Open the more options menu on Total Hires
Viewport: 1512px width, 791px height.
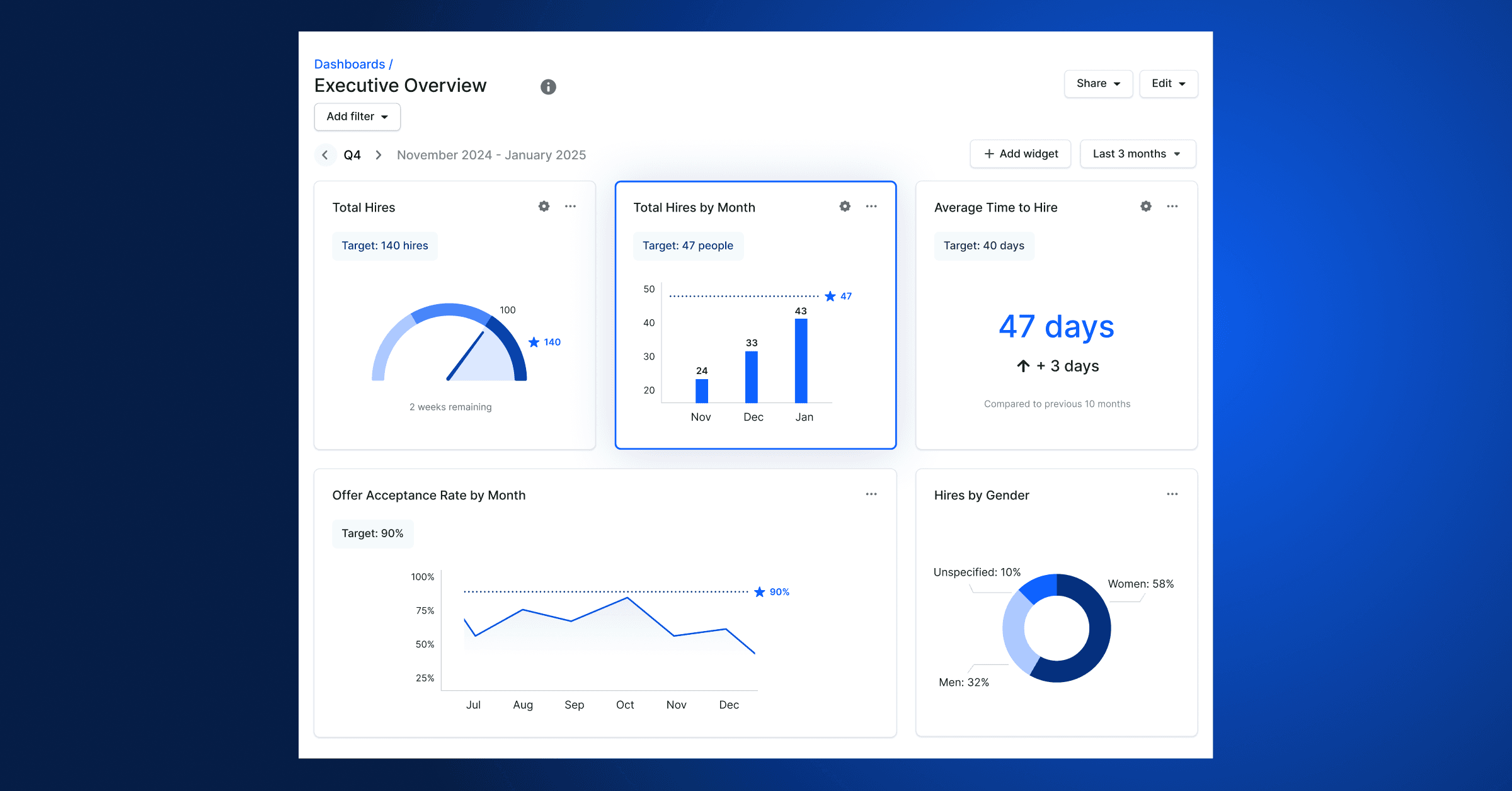[x=570, y=206]
